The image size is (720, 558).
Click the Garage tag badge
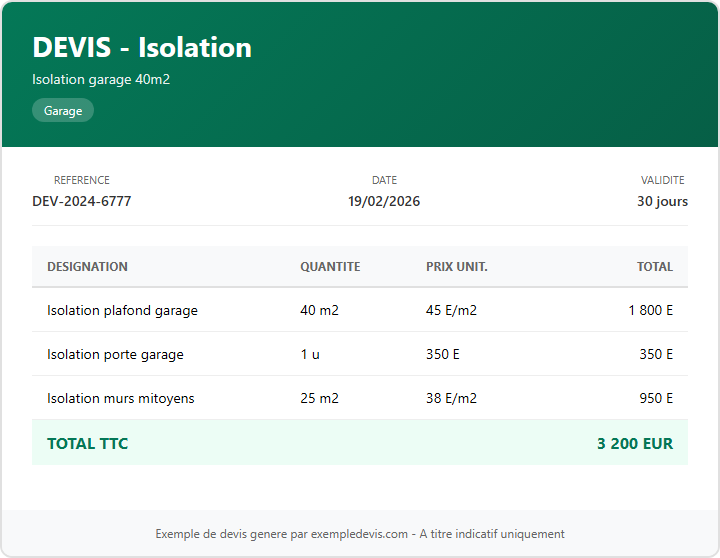(x=63, y=111)
